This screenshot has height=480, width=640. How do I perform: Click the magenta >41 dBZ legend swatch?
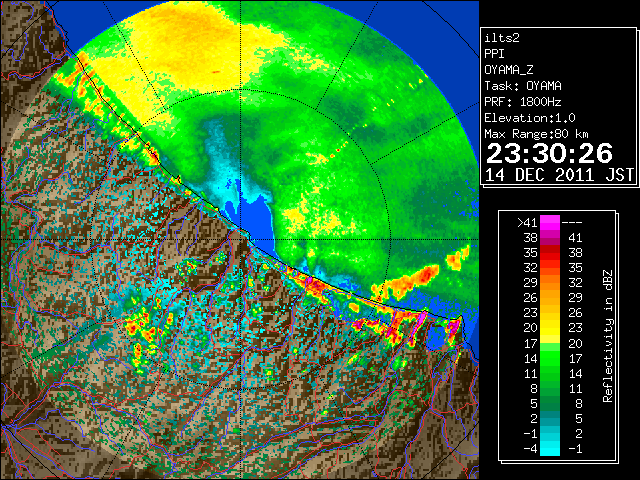coord(550,222)
